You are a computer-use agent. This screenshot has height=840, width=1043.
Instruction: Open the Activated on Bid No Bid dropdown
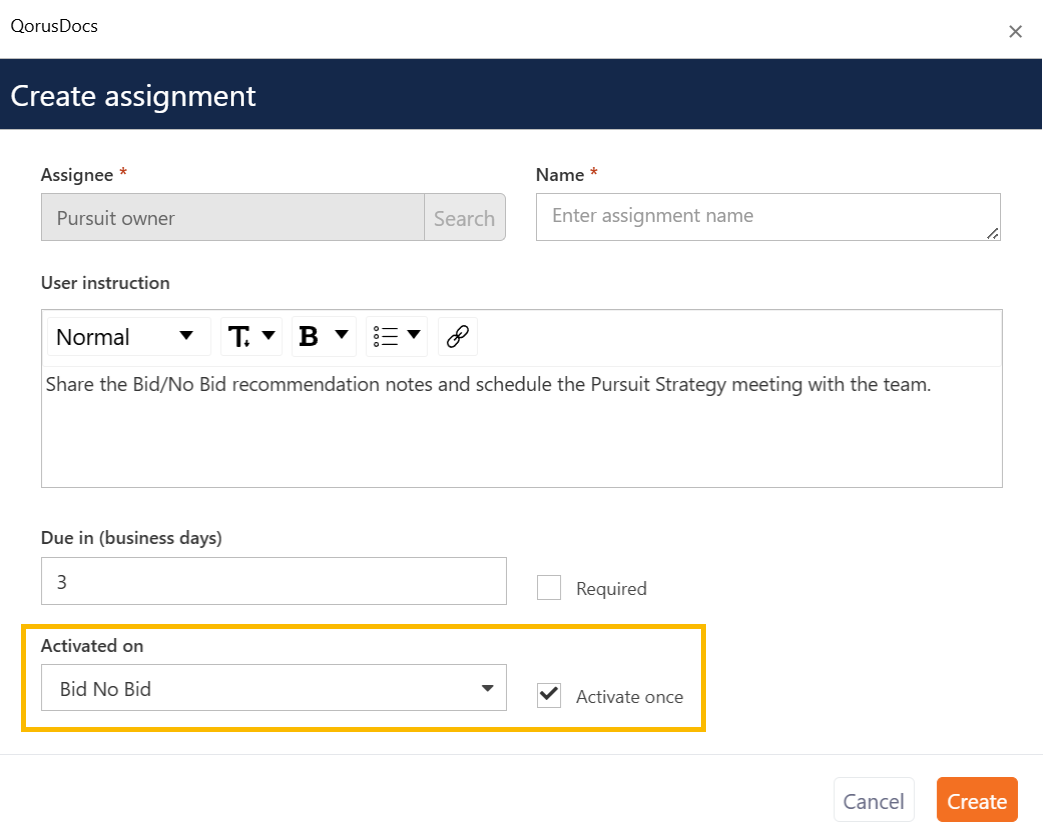(273, 688)
